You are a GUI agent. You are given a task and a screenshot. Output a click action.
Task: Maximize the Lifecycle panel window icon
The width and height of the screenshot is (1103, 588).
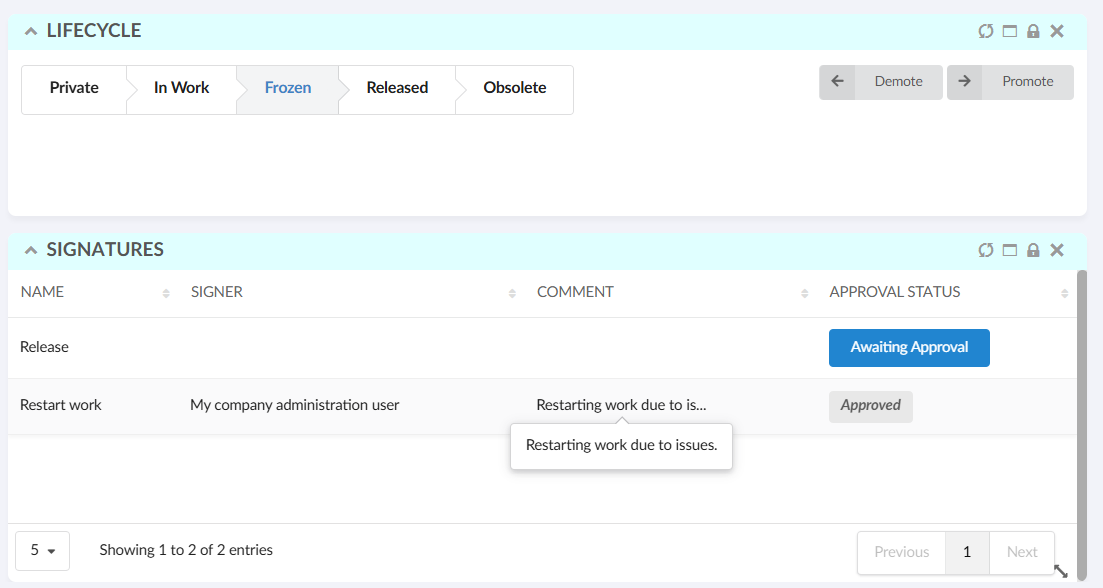click(1010, 31)
